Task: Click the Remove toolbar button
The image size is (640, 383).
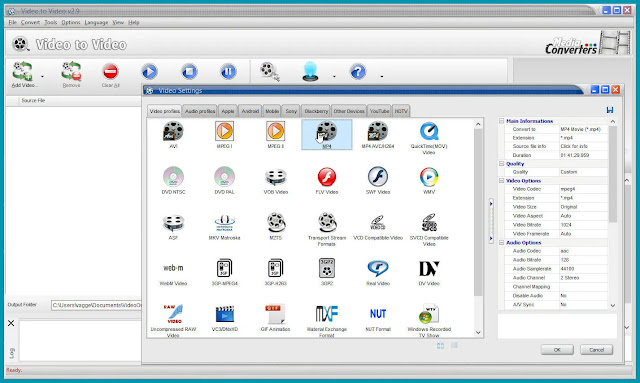Action: 71,74
